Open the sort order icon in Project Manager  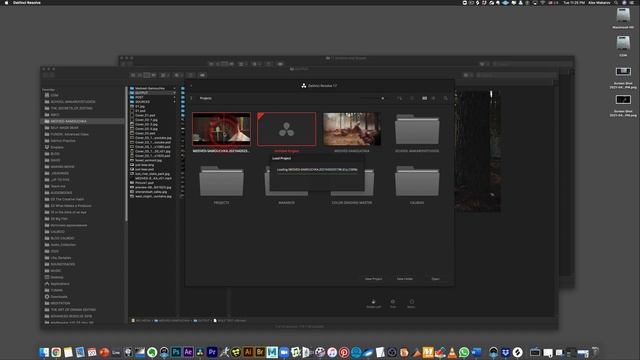(x=399, y=98)
